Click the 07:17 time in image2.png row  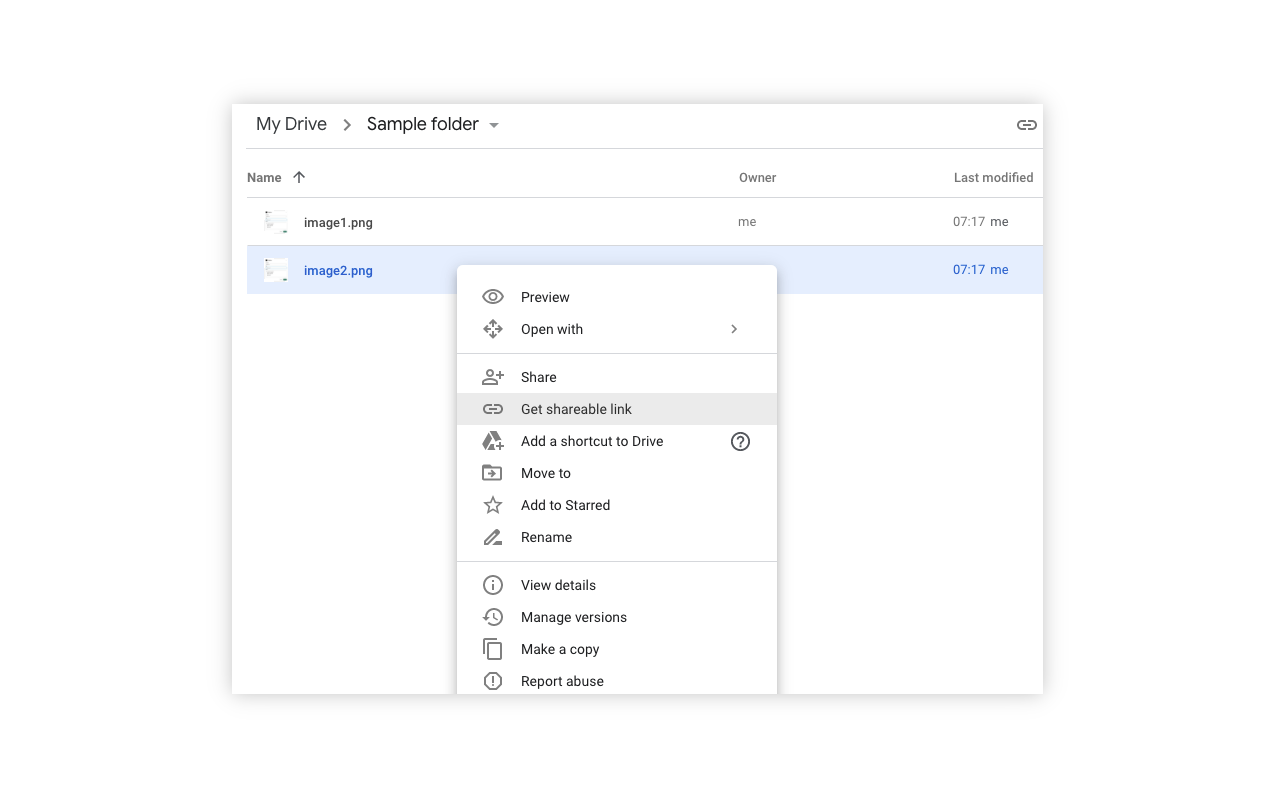point(969,270)
